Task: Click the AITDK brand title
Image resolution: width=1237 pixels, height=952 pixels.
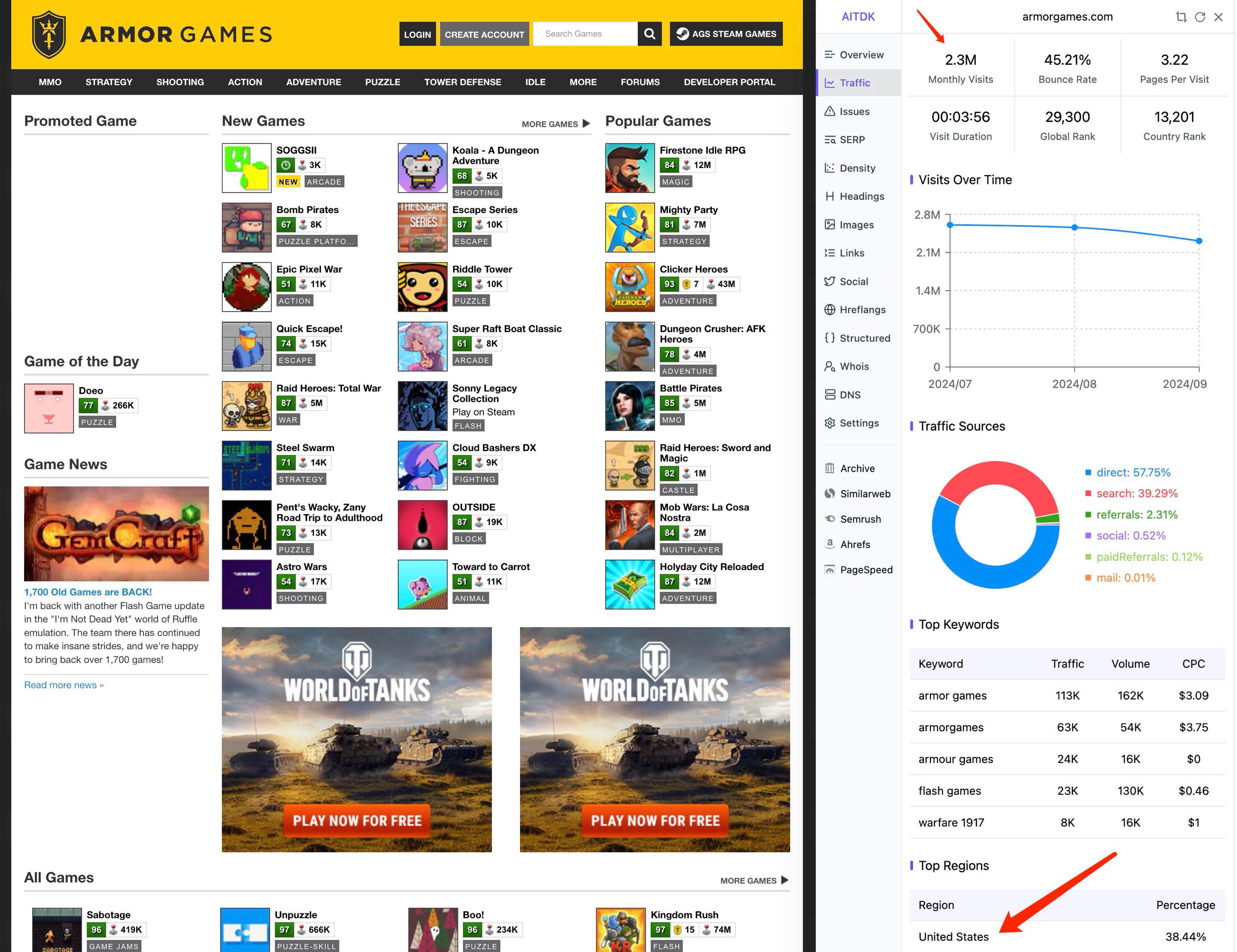Action: pos(858,16)
